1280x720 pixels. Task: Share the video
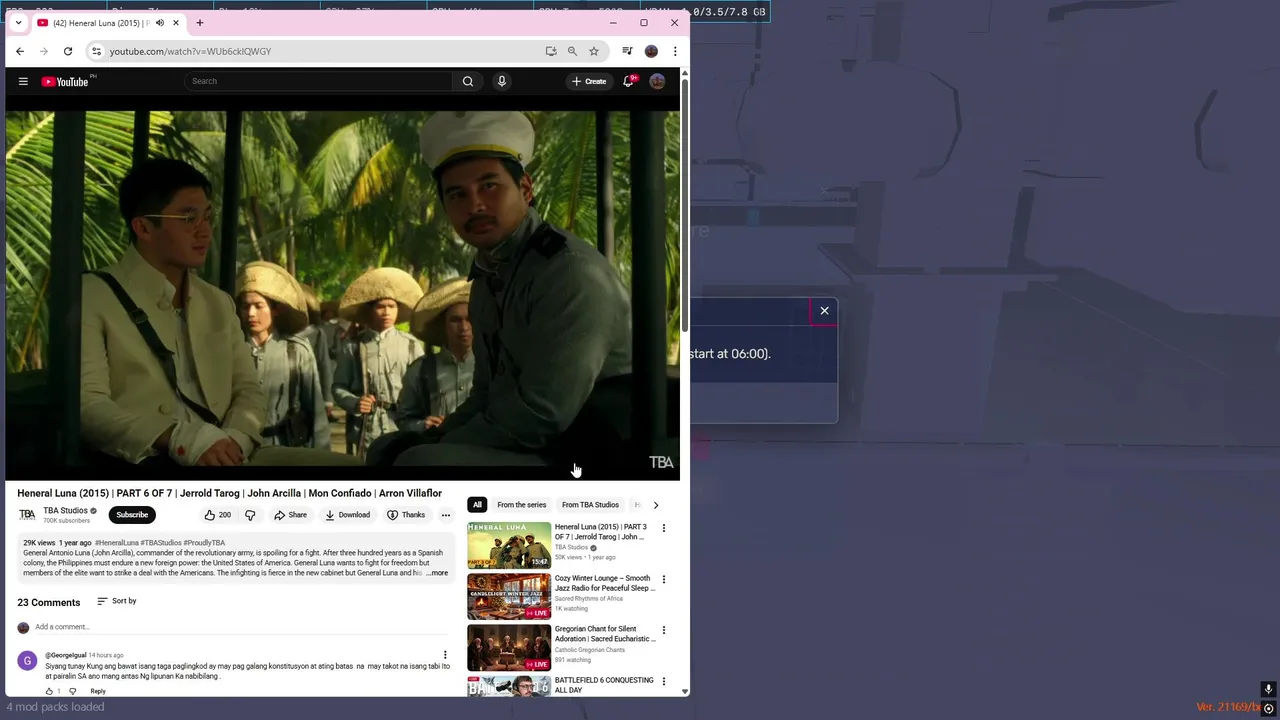tap(291, 515)
